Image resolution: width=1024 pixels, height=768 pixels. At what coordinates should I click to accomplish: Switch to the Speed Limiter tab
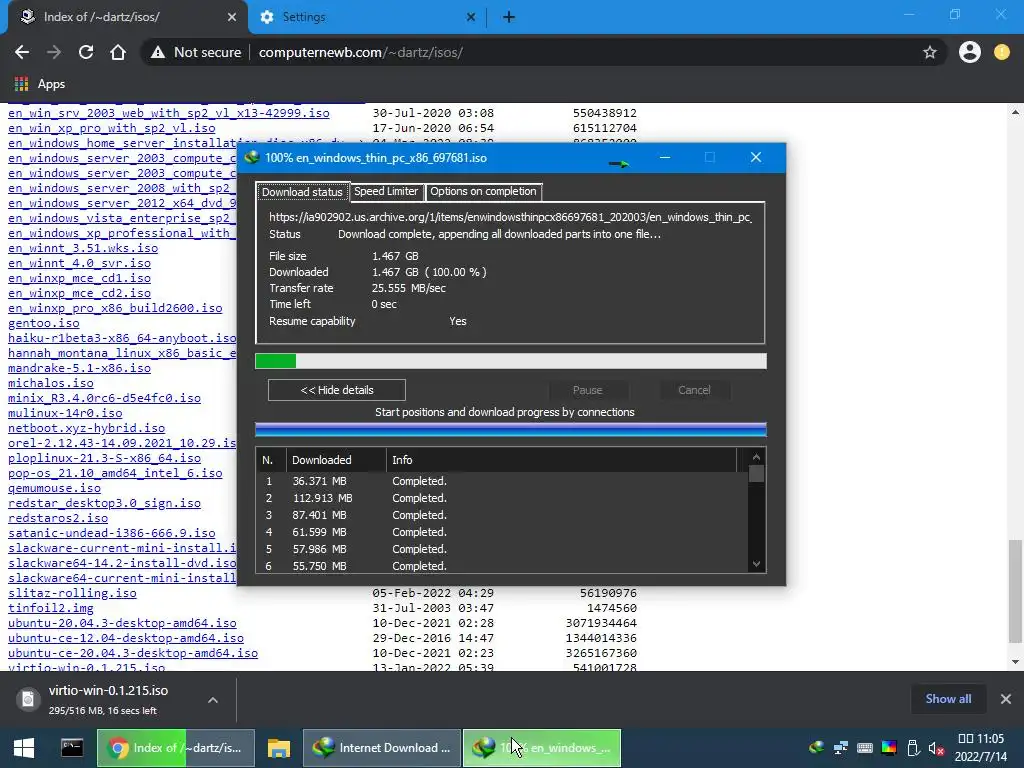coord(386,191)
